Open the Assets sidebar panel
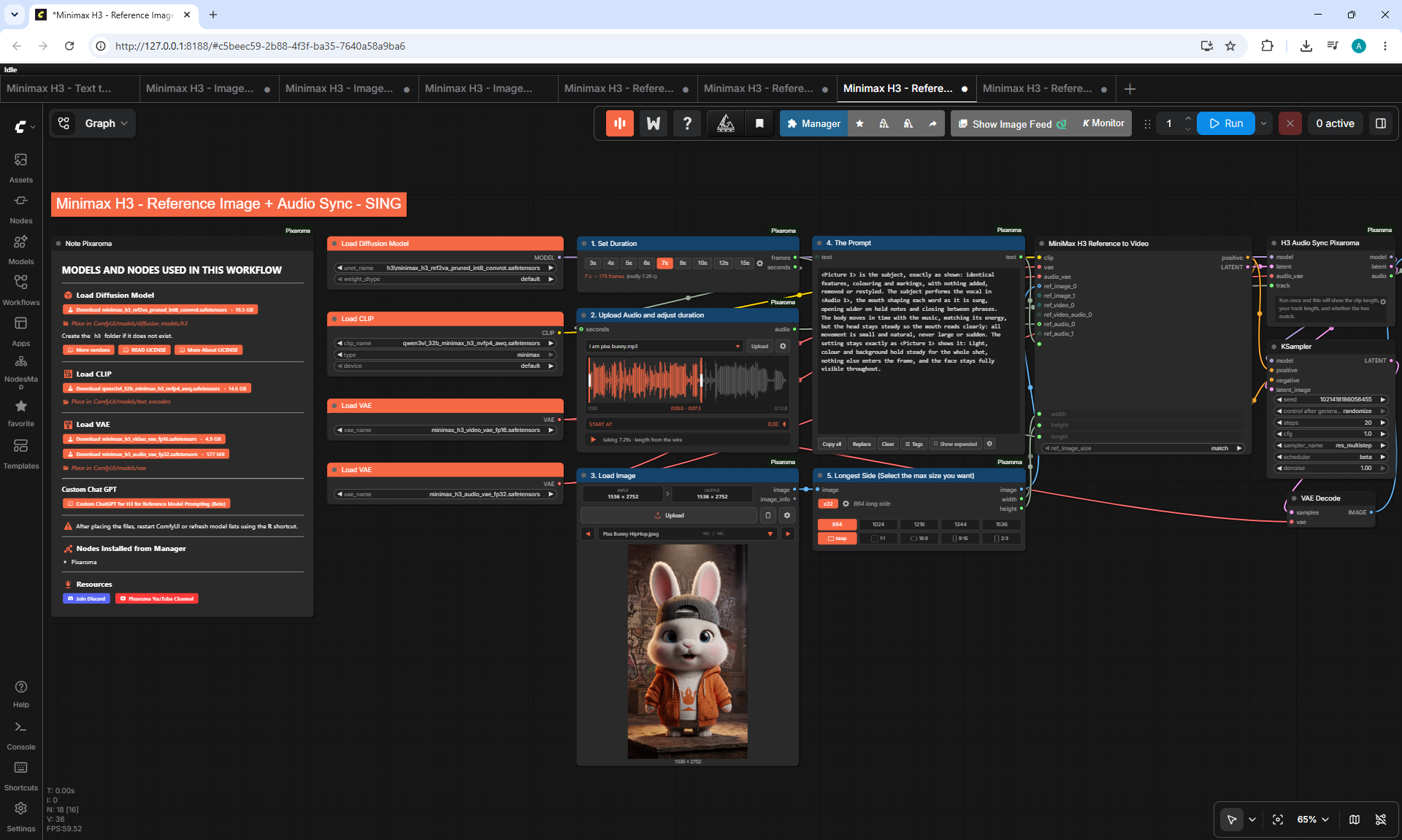 (x=20, y=168)
